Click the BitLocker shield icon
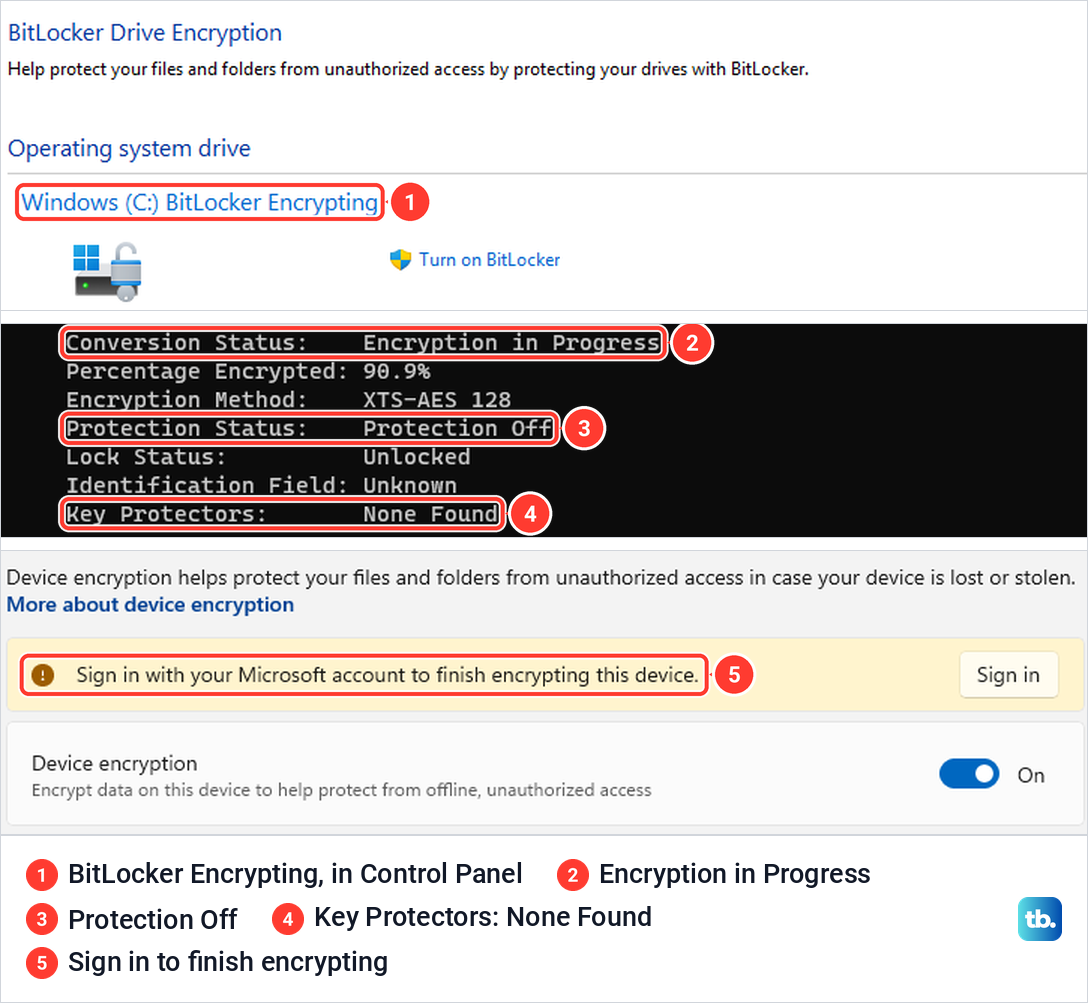1088x1003 pixels. [400, 259]
